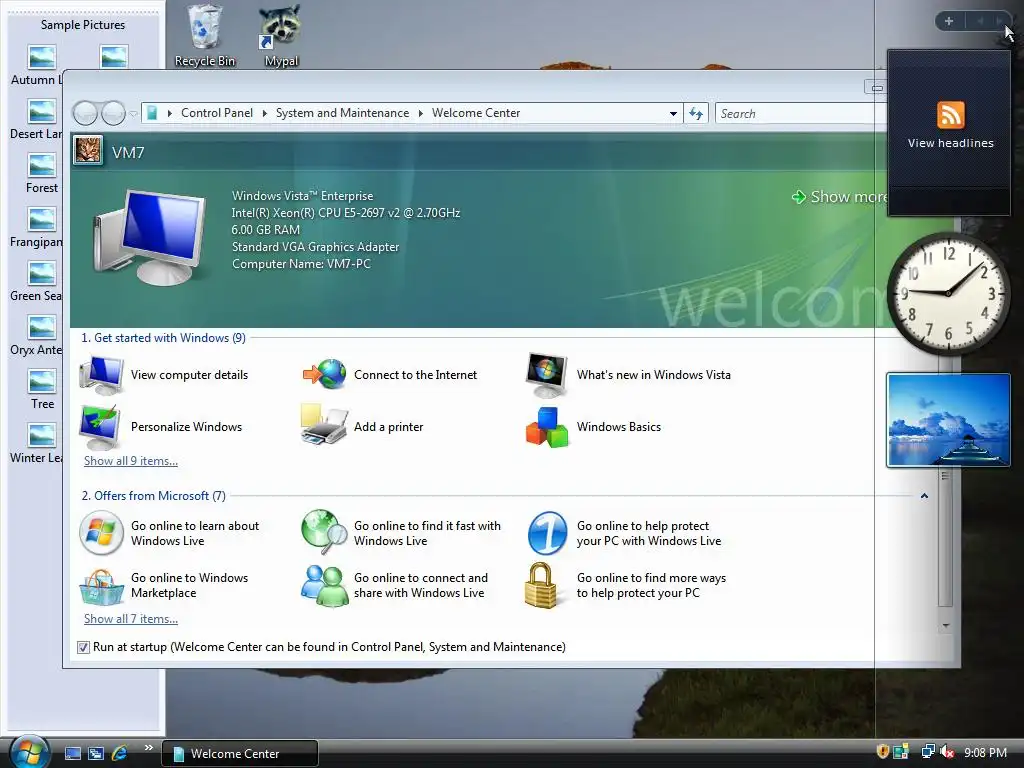Click the security shield tray icon
Viewport: 1024px width, 768px height.
click(x=882, y=752)
